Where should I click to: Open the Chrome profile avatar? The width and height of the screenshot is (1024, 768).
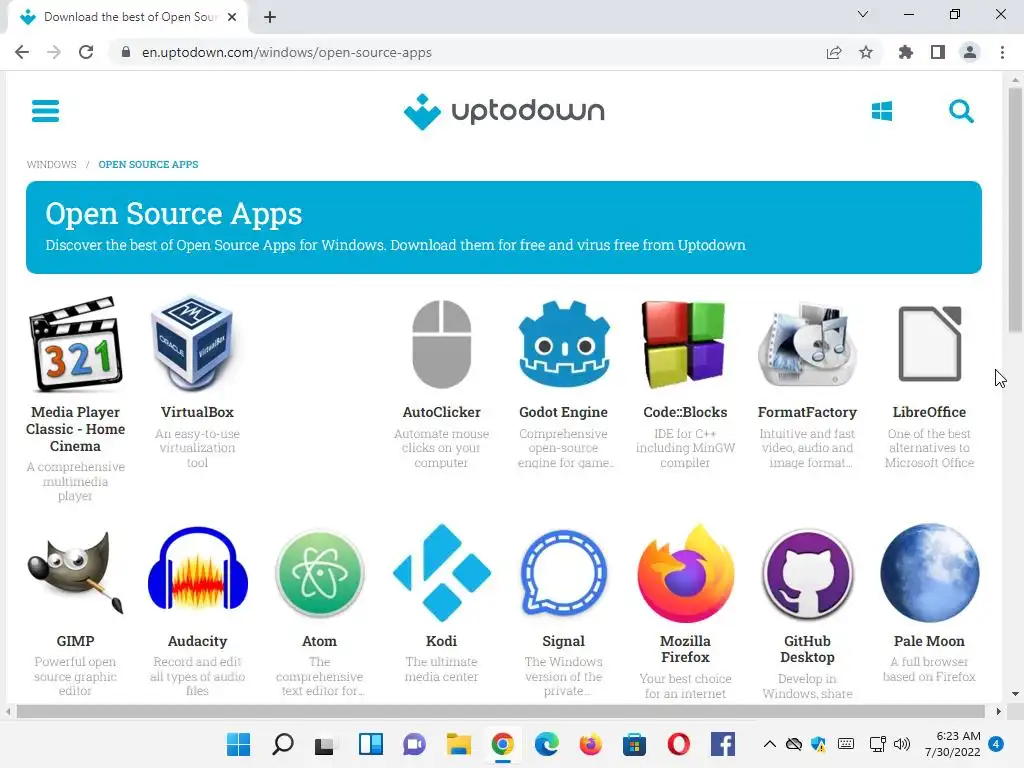tap(970, 52)
